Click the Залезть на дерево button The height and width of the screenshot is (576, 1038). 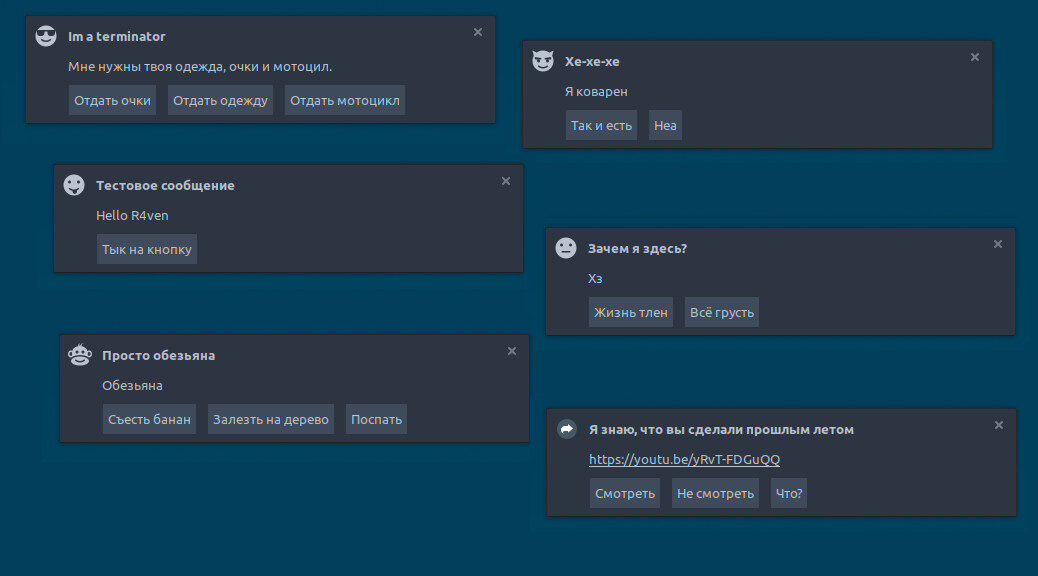pos(271,419)
